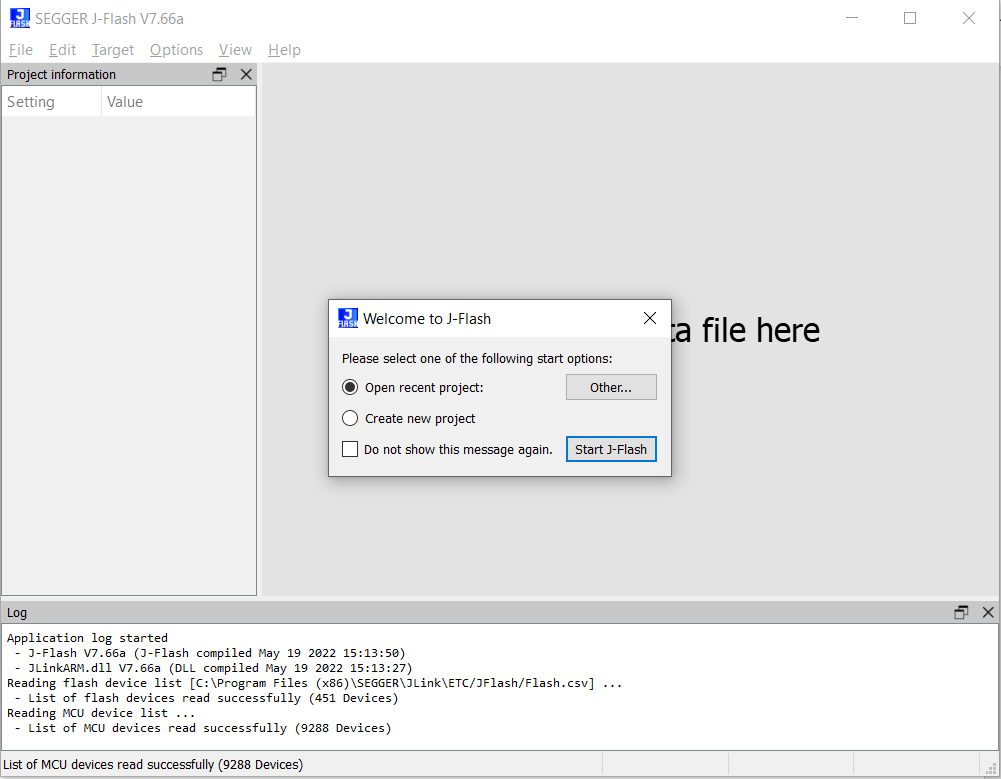Minimize the J-Flash window

click(852, 18)
